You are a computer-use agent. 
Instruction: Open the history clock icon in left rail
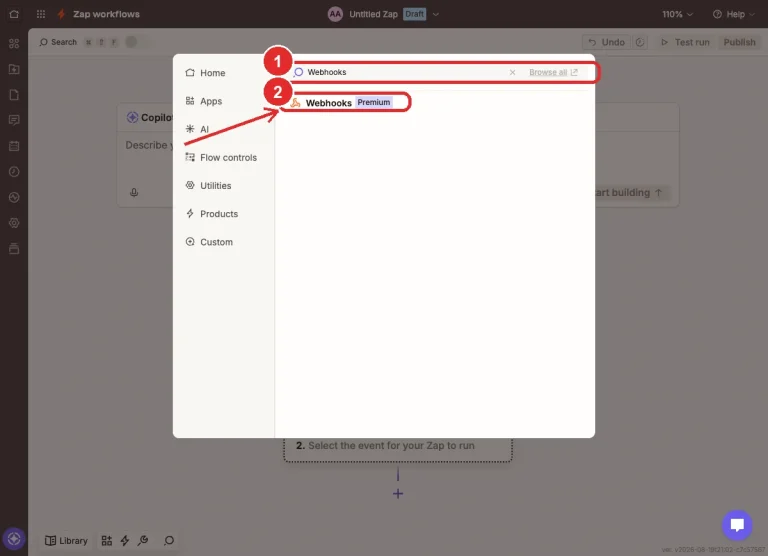pos(14,171)
